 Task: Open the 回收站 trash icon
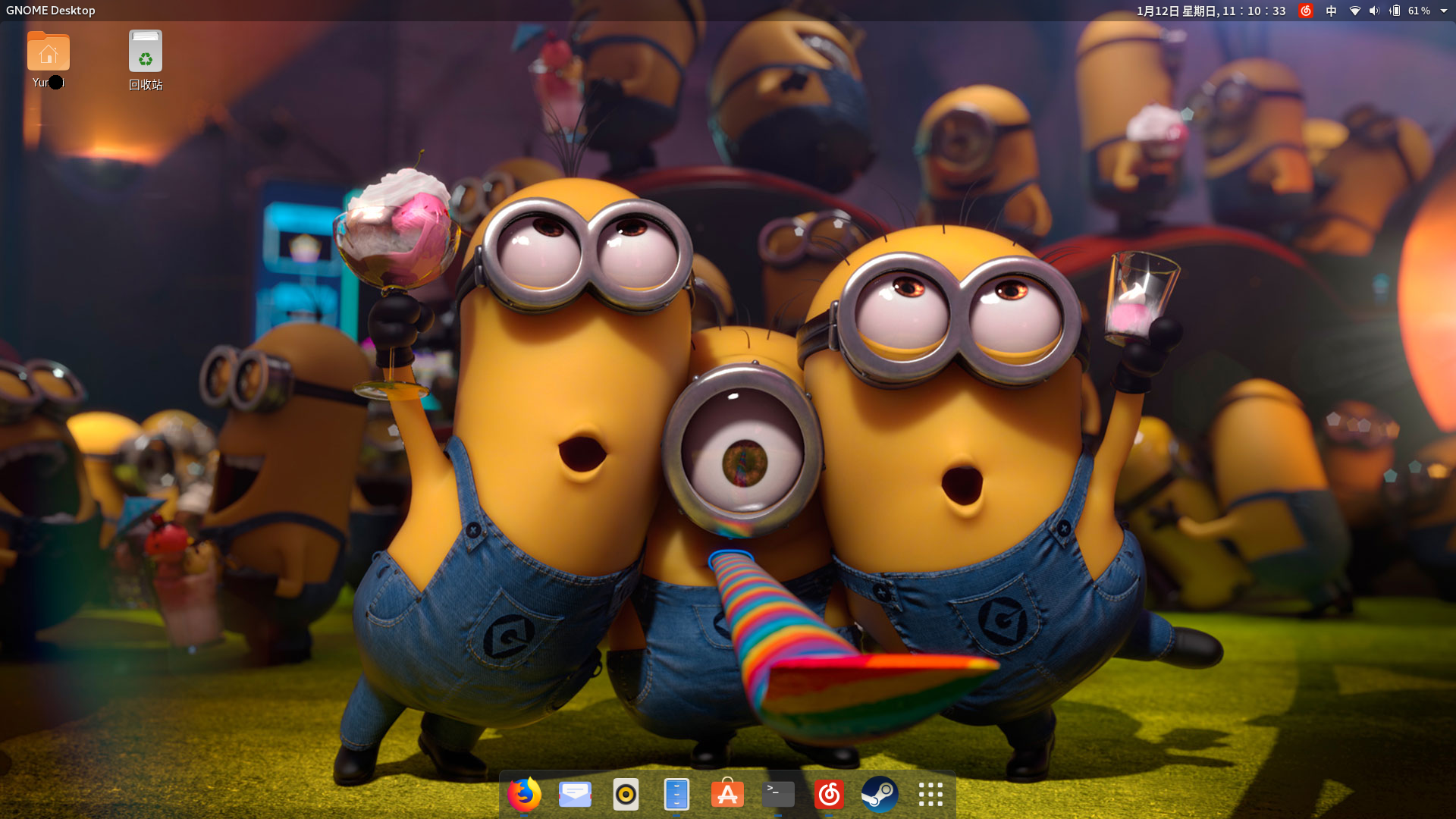tap(145, 52)
